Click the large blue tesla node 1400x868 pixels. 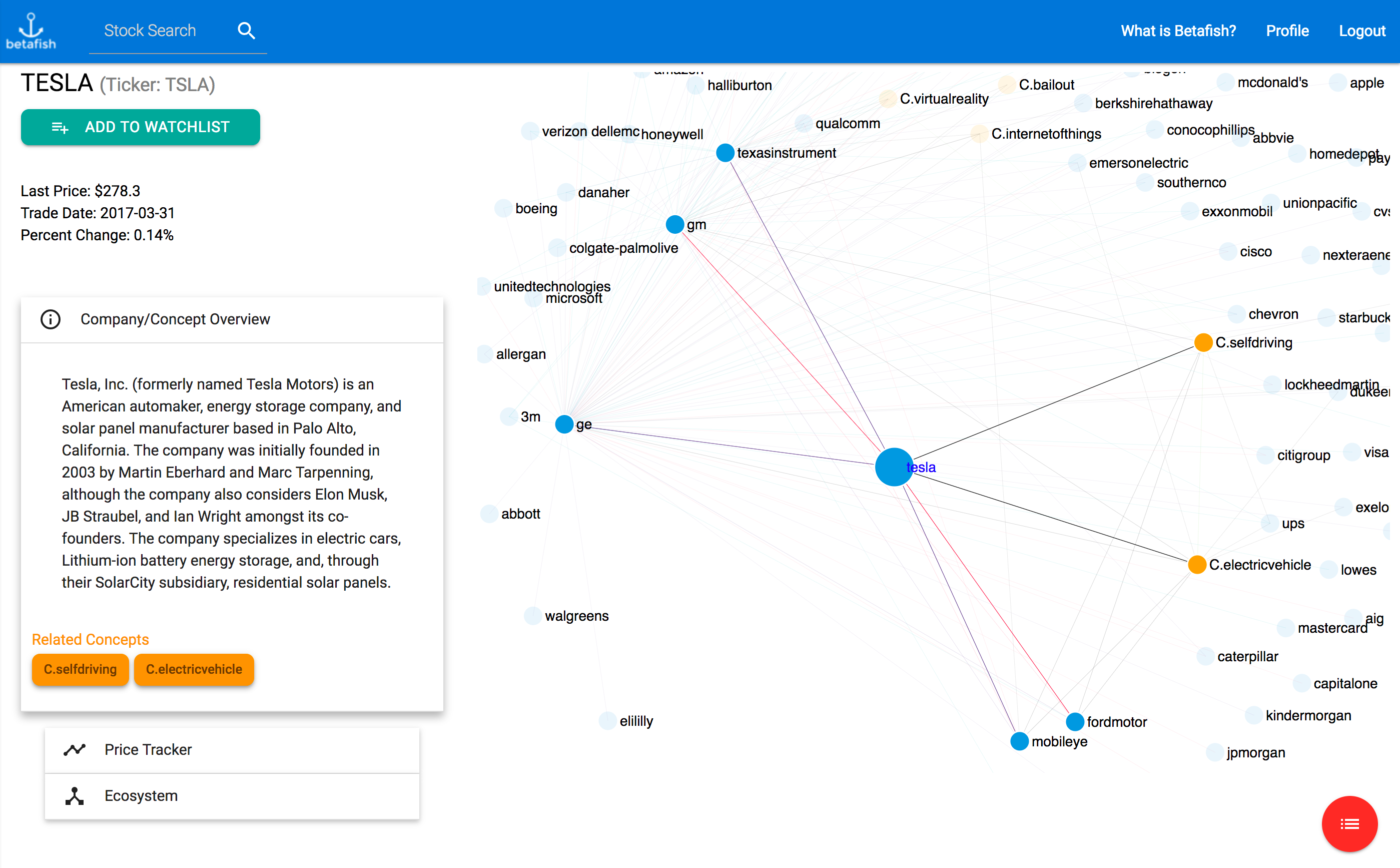[x=893, y=468]
